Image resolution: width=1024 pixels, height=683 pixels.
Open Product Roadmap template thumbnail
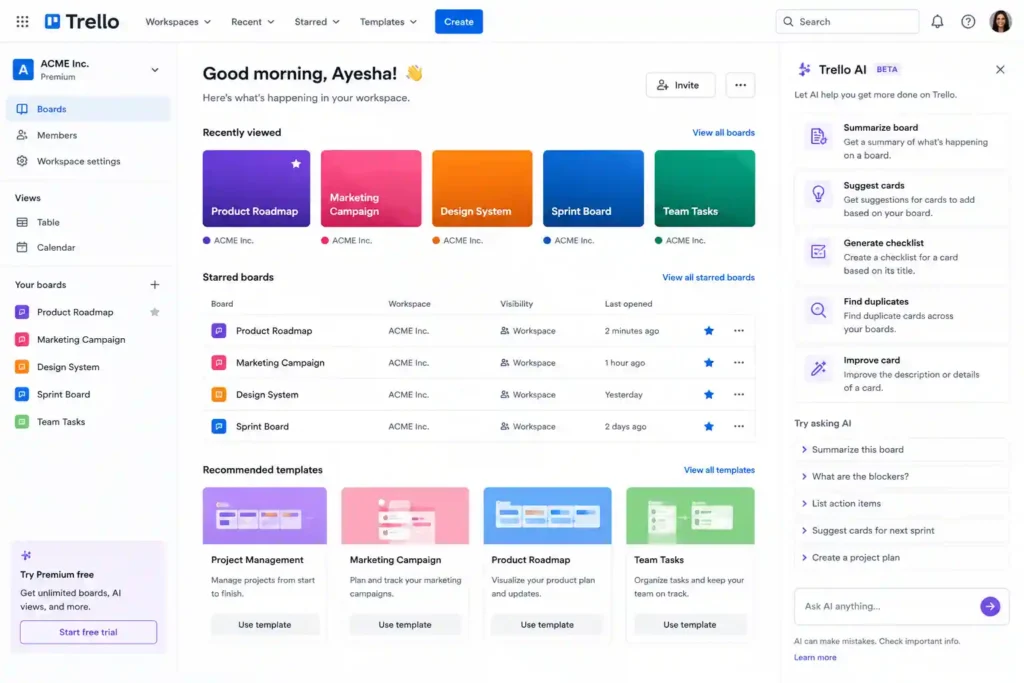tap(547, 516)
